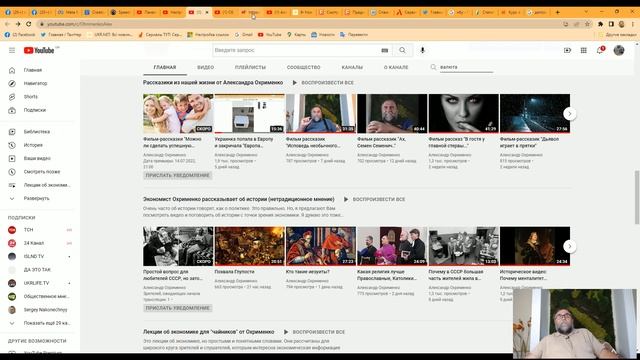Open the notifications bell
Viewport: 640px width, 360px height.
tap(600, 50)
